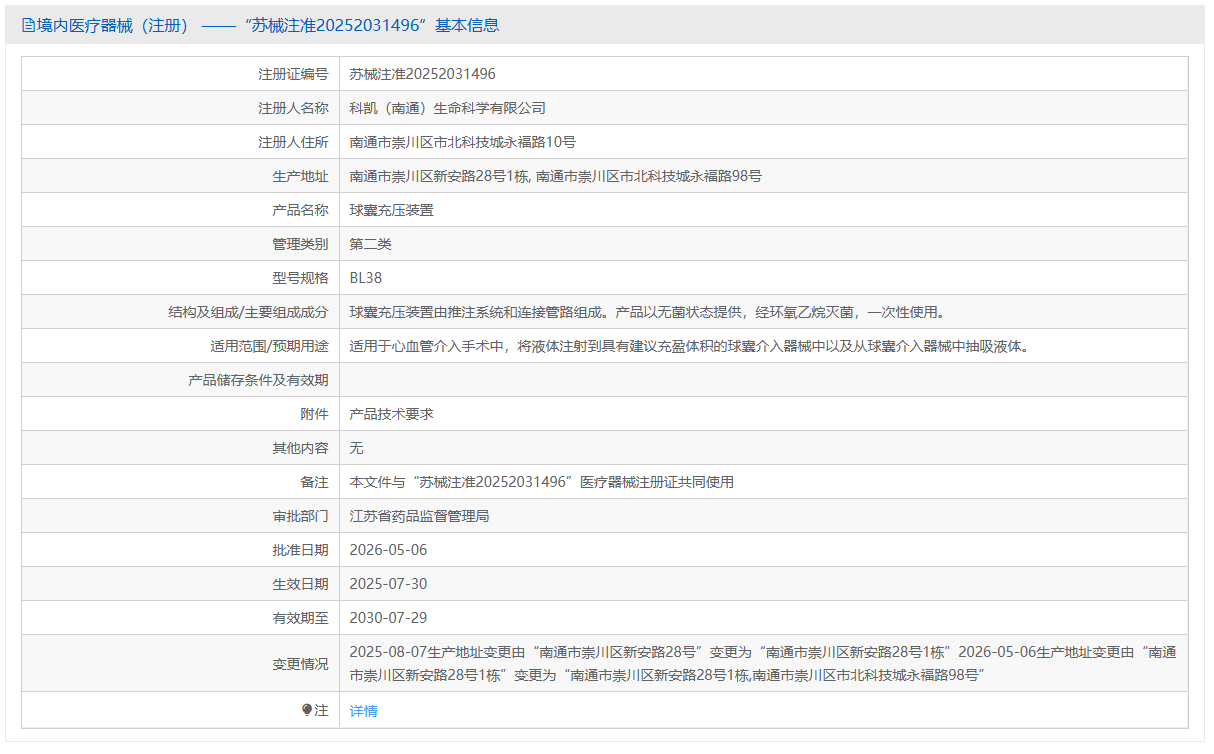Click the 注册人住所 label

click(293, 142)
